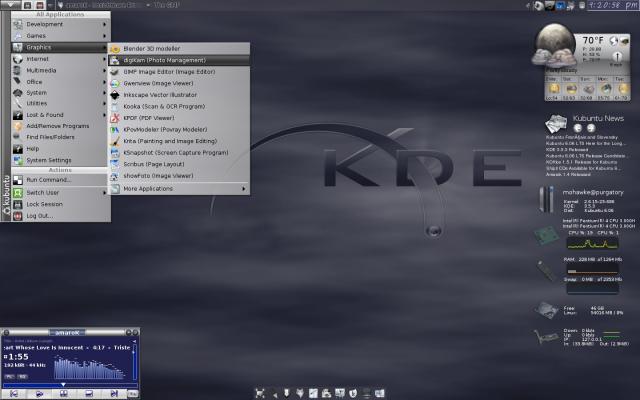Open Kooka (Scan & OCR Program)
This screenshot has width=640, height=400.
(x=179, y=106)
